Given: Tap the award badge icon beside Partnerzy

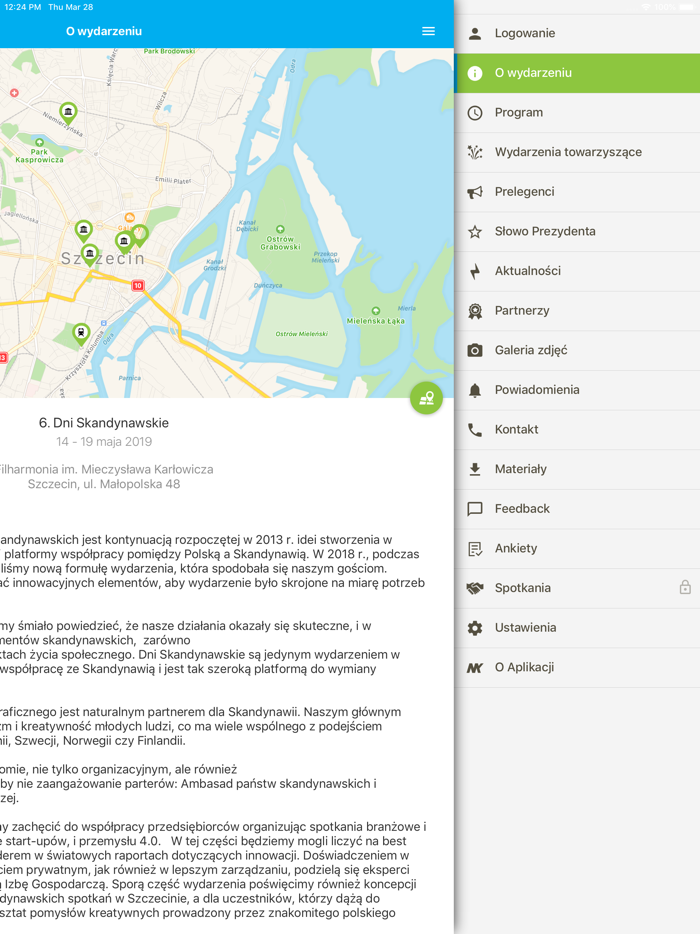Looking at the screenshot, I should pyautogui.click(x=475, y=311).
